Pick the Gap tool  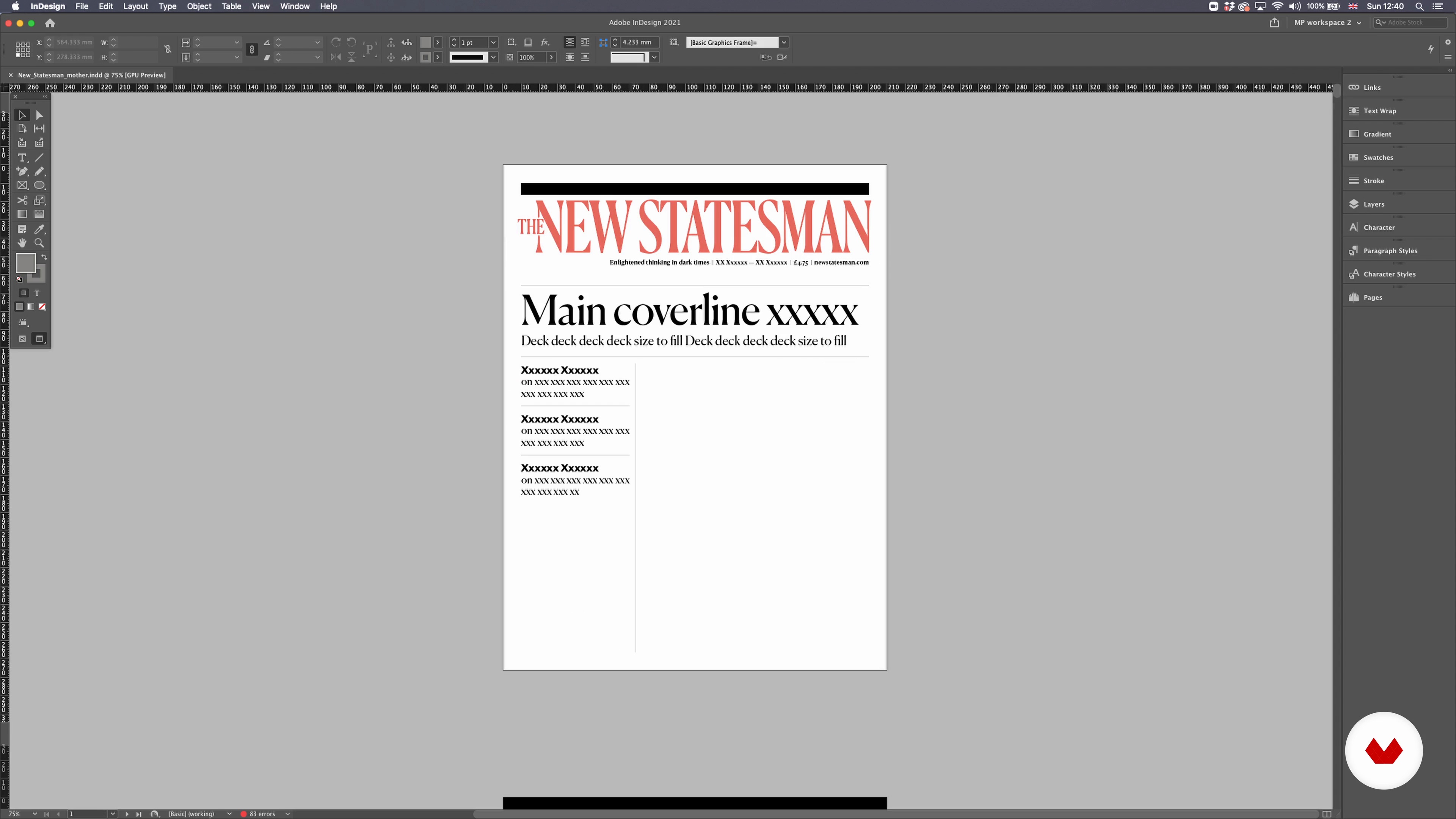click(39, 128)
